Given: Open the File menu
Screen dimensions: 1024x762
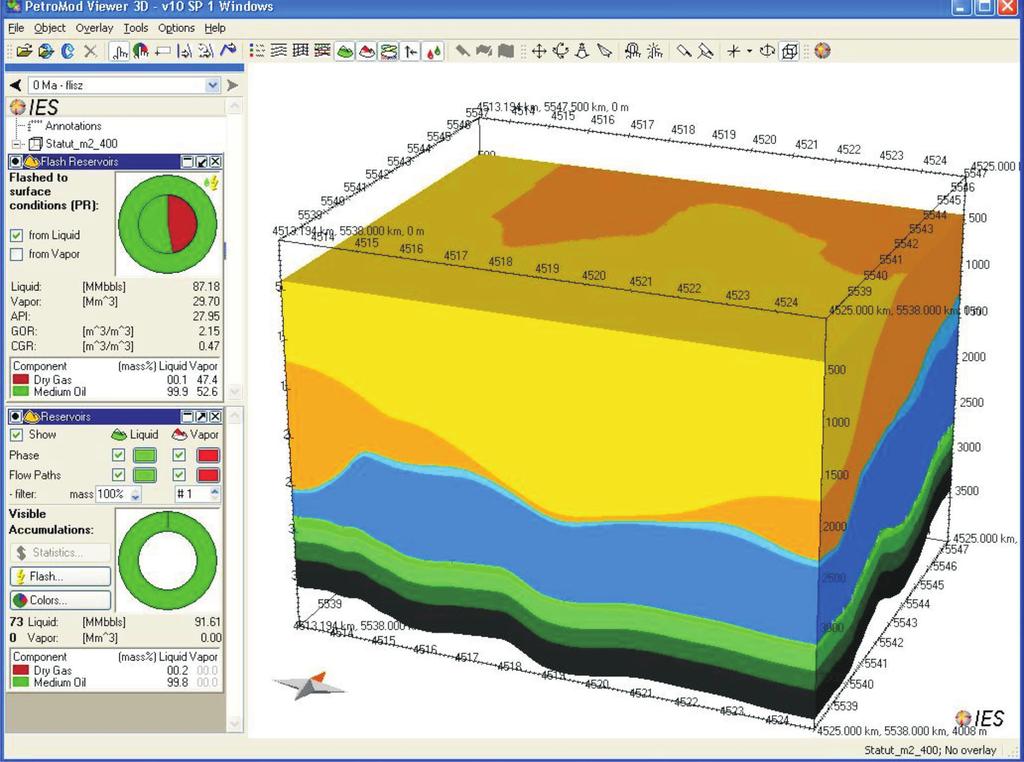Looking at the screenshot, I should pos(16,28).
